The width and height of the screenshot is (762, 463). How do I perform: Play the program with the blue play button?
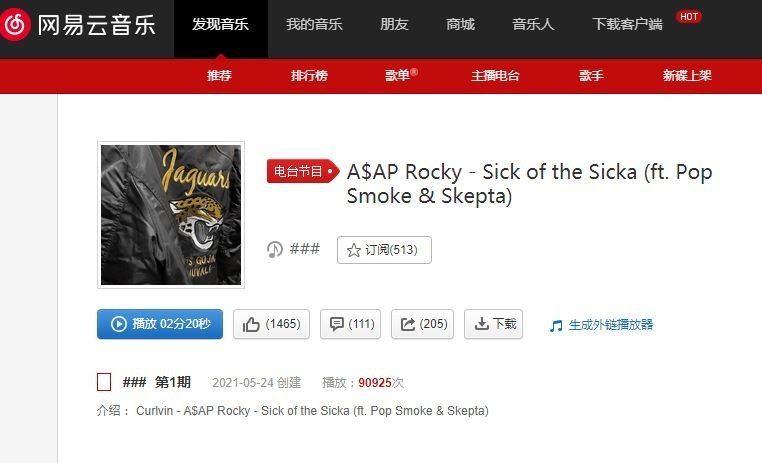pos(160,324)
